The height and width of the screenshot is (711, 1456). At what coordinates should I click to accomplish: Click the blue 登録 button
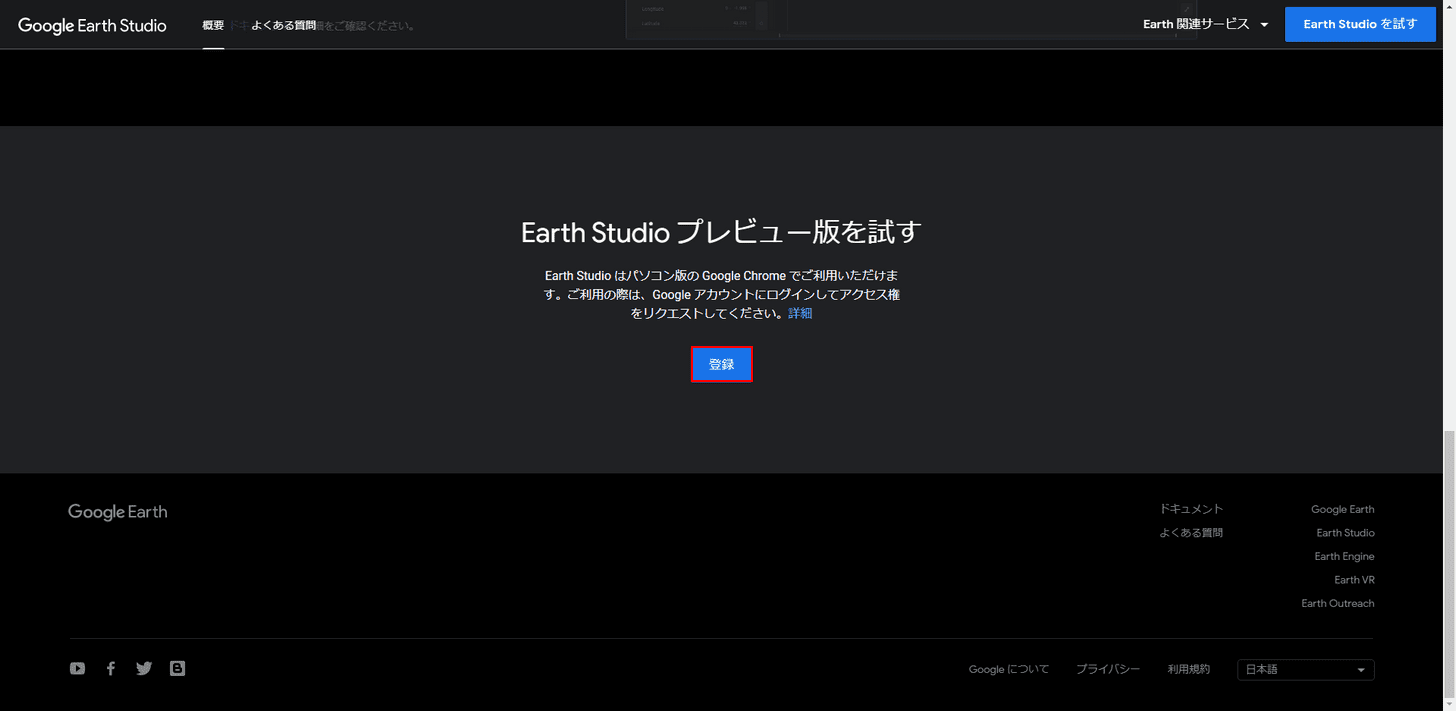pos(722,364)
